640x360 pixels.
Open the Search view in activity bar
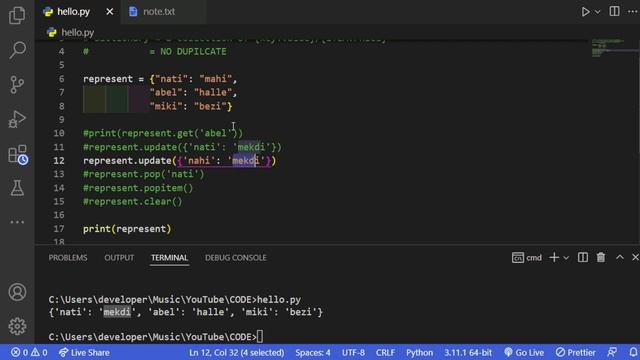pyautogui.click(x=17, y=50)
